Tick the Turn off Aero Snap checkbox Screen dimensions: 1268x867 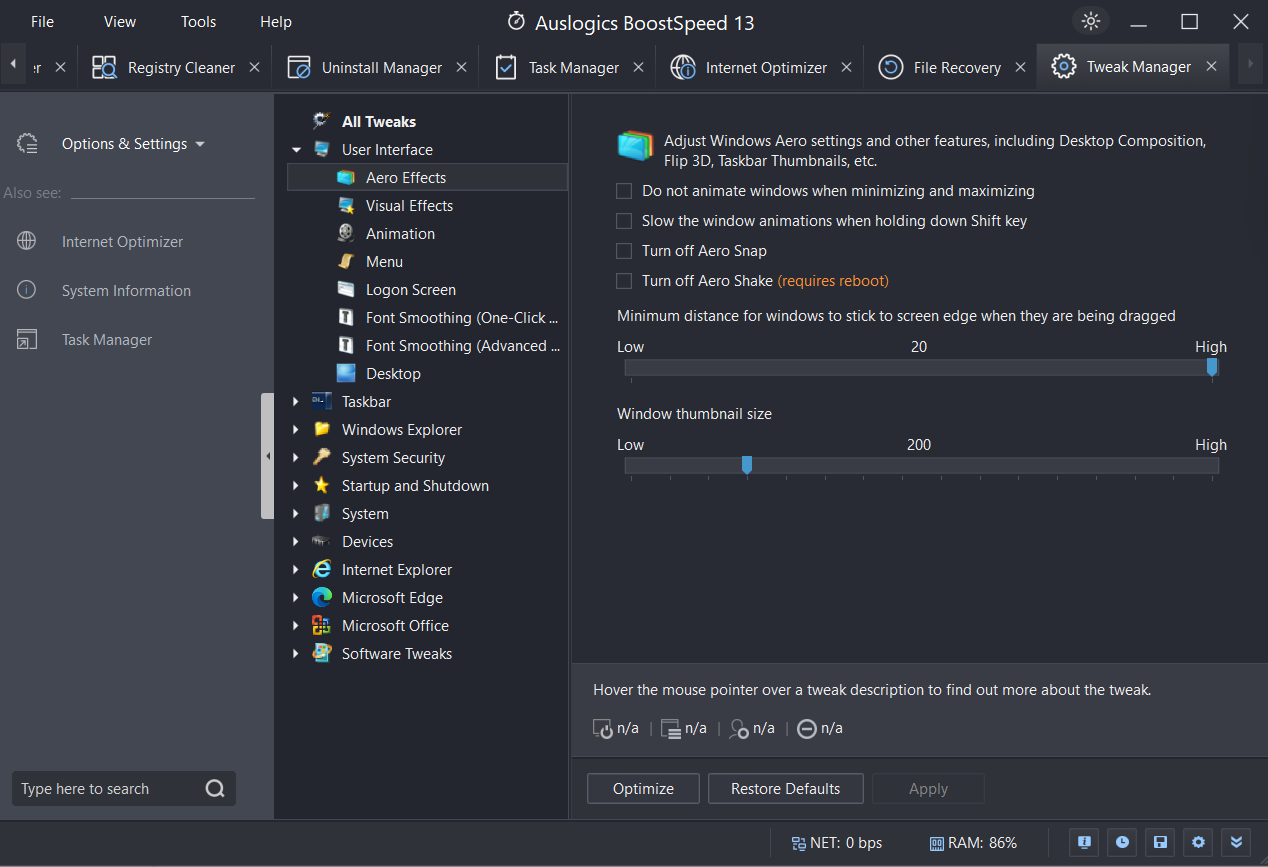(624, 251)
